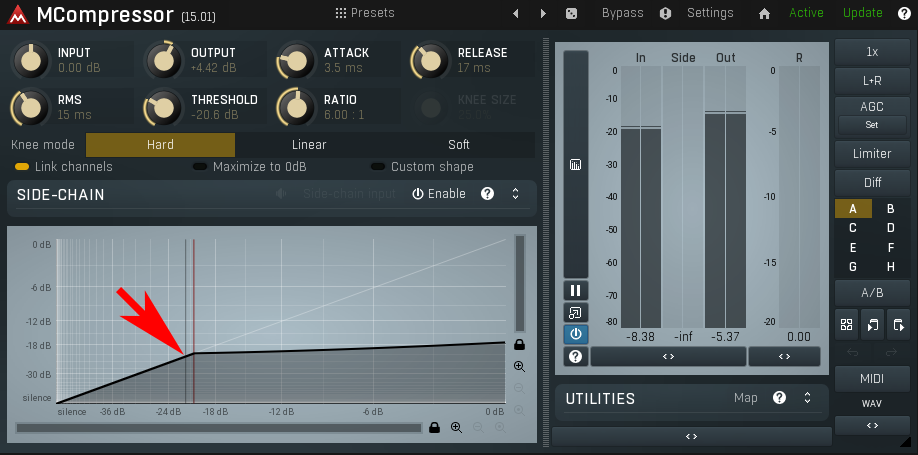Click expander below Utilities panel
This screenshot has width=918, height=455.
pyautogui.click(x=691, y=436)
